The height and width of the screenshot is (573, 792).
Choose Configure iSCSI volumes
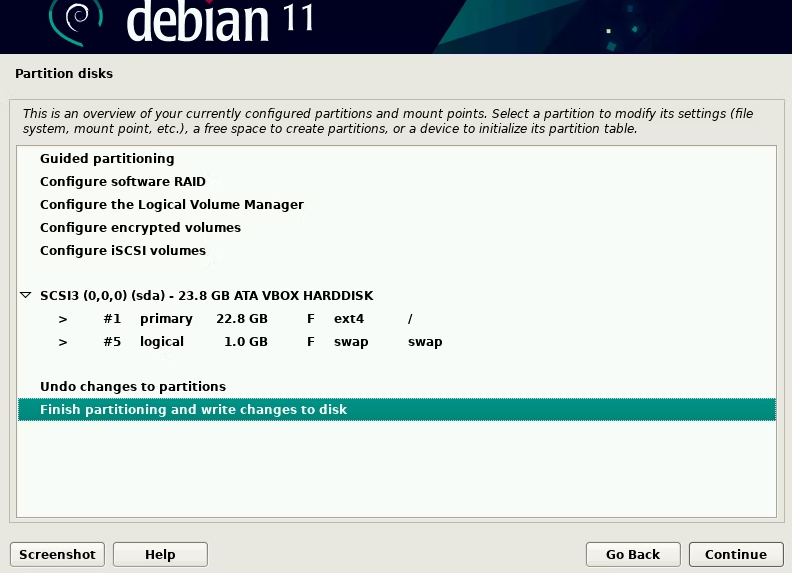coord(397,251)
